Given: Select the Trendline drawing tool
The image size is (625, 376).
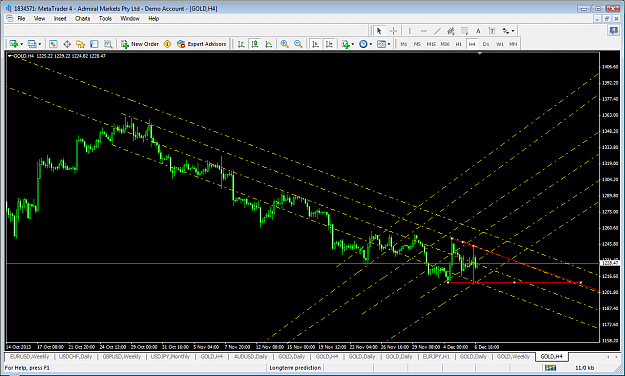Looking at the screenshot, I should (x=437, y=31).
